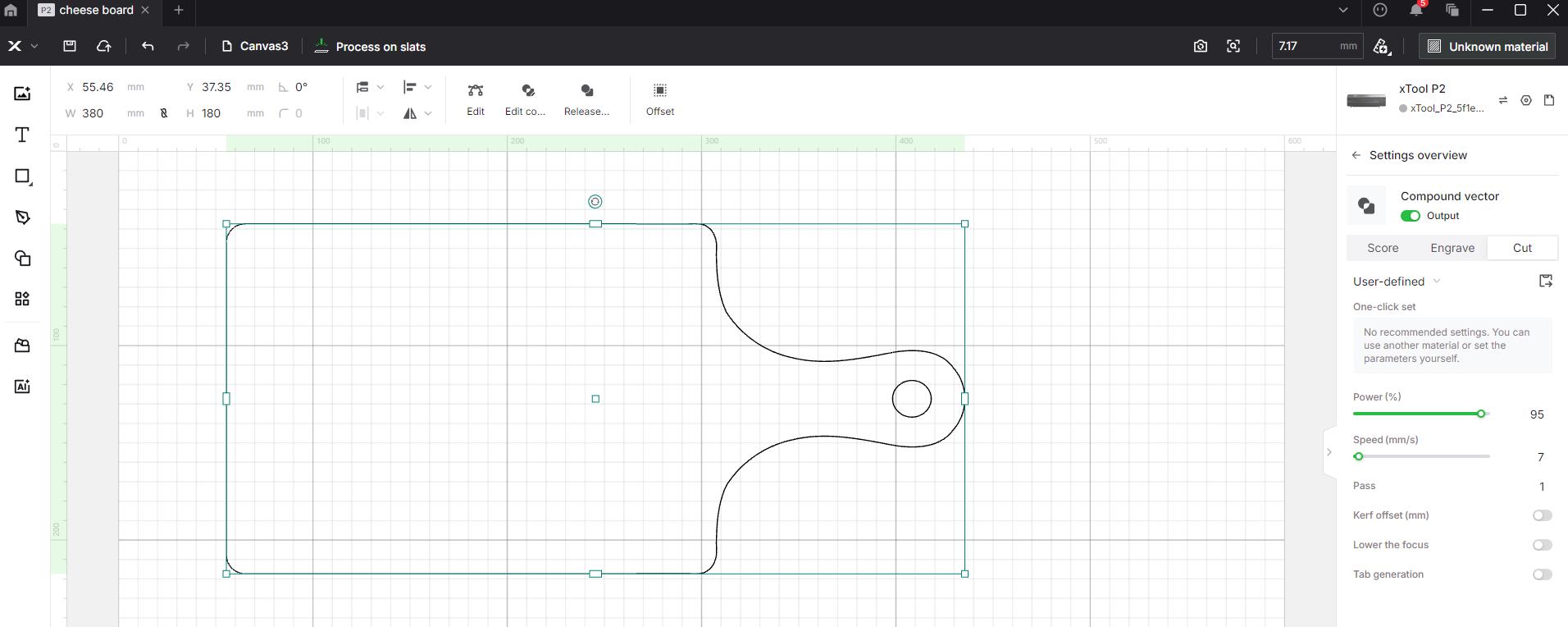Enable the Lower the focus toggle
This screenshot has height=627, width=1568.
click(1542, 545)
